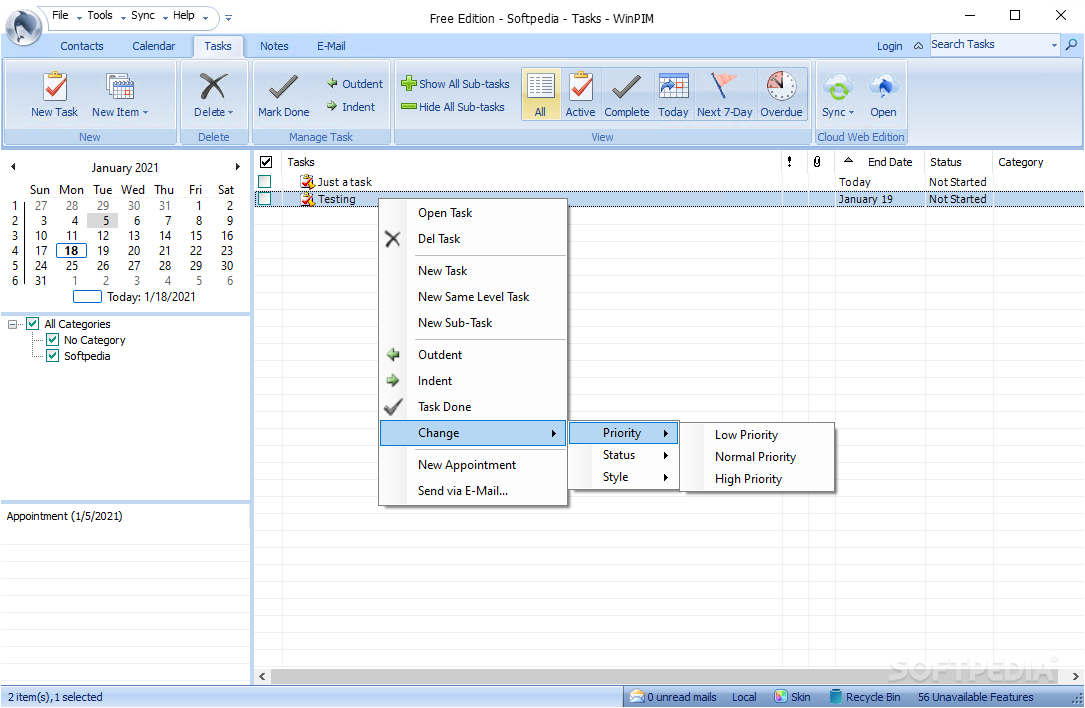This screenshot has height=708, width=1085.
Task: Select Low Priority option
Action: click(x=757, y=435)
